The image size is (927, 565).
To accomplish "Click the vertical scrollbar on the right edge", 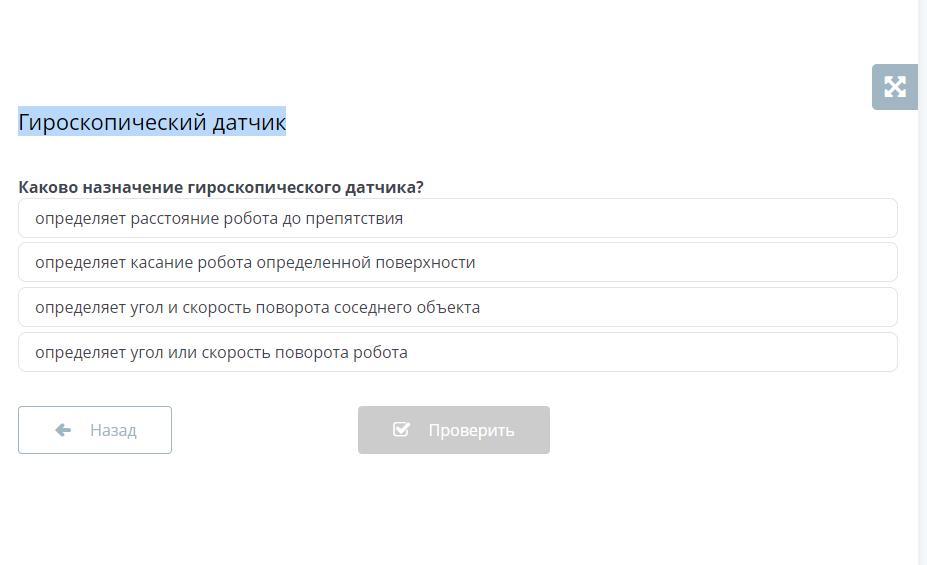I will click(922, 282).
